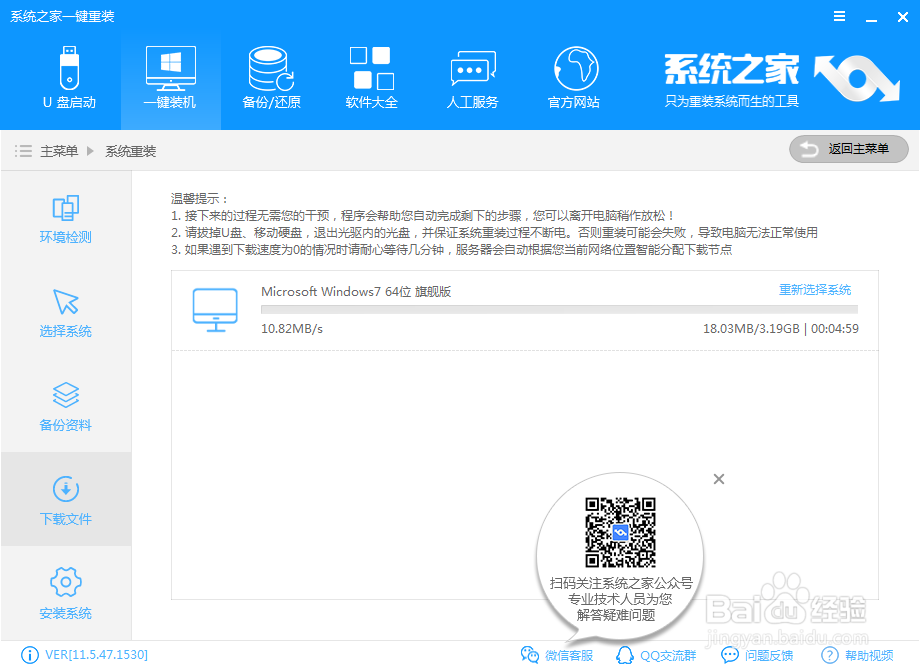The width and height of the screenshot is (920, 670).
Task: Open 微信客服 support
Action: pos(557,655)
